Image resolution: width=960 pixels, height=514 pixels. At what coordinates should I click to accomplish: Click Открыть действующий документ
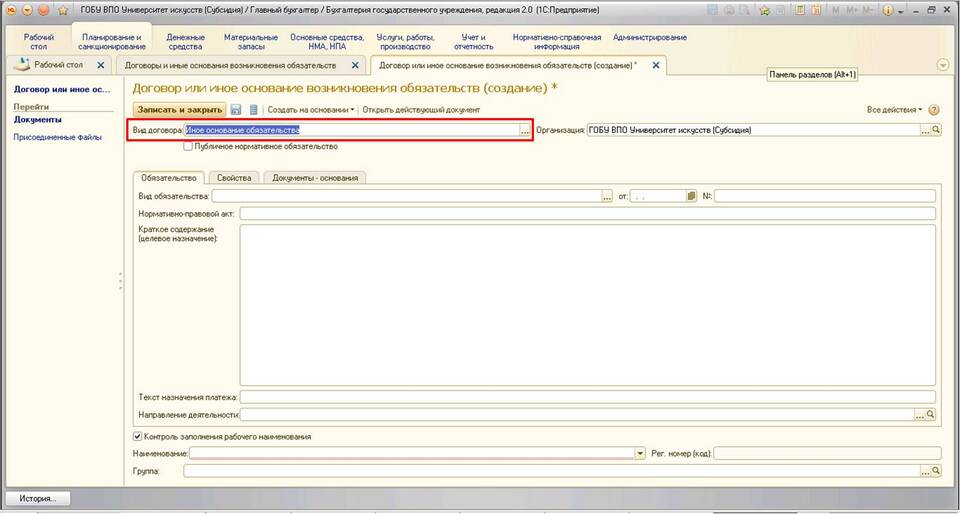point(421,110)
